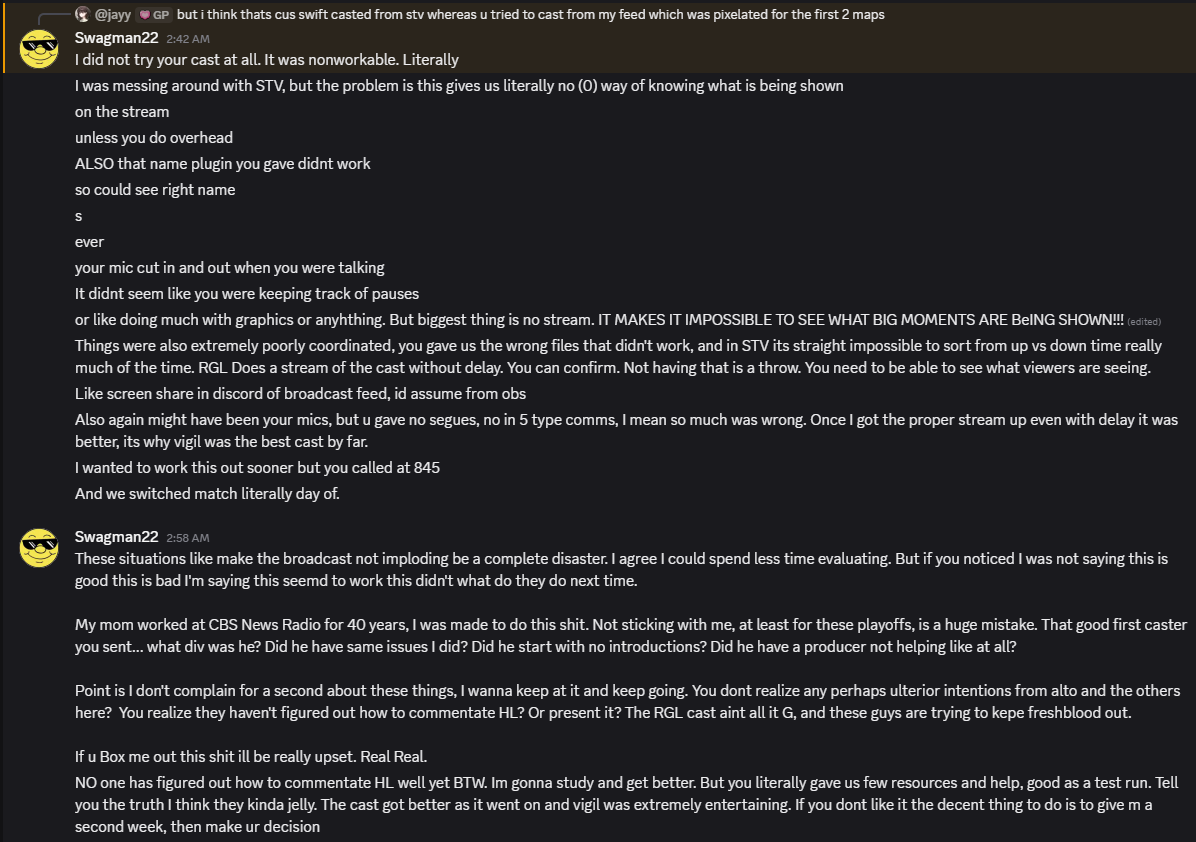The image size is (1196, 842).
Task: Click the Swagman22 username at 2:42 AM
Action: click(117, 38)
